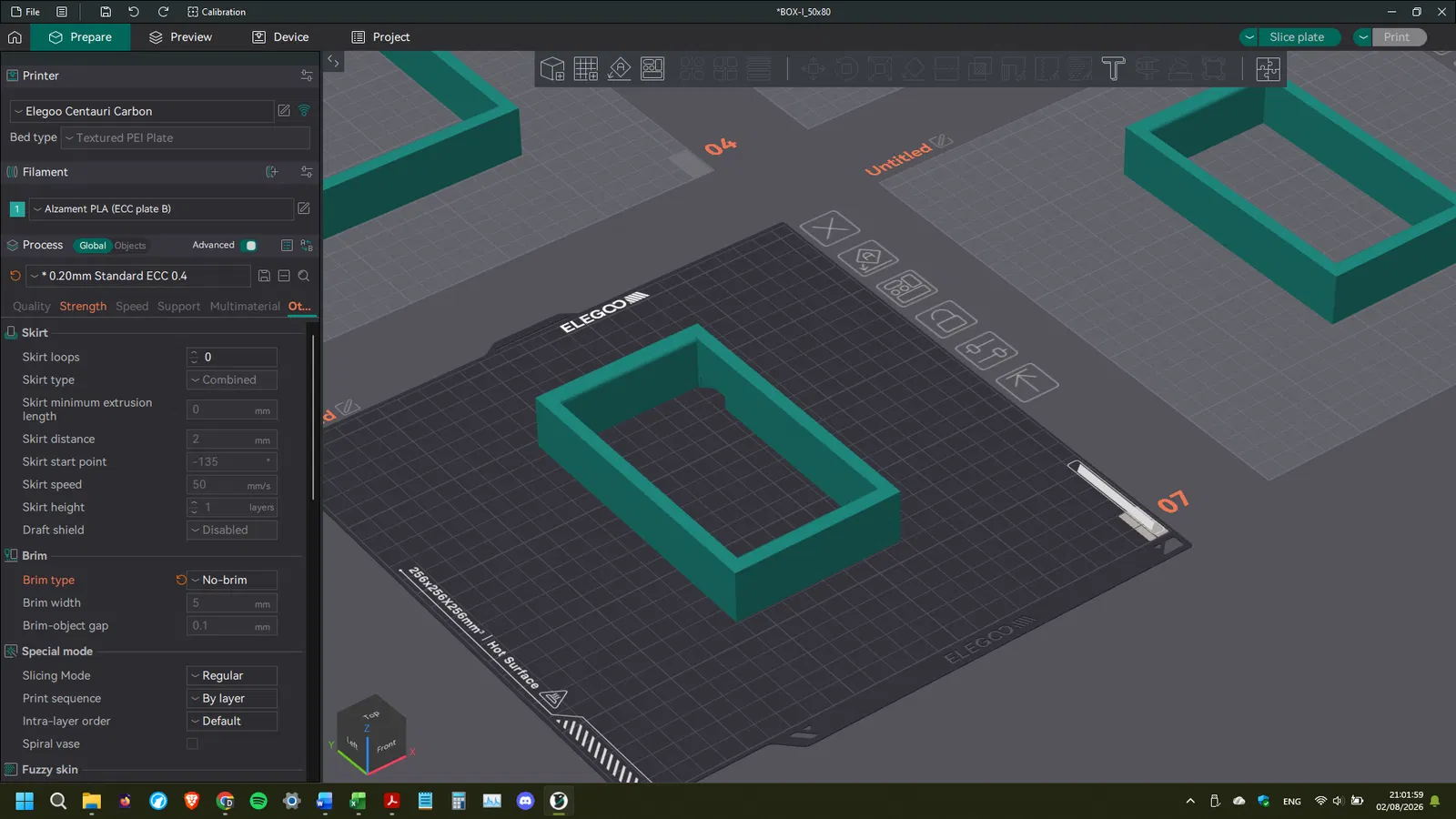Click the Undo arrow in title bar
This screenshot has width=1456, height=819.
(134, 12)
